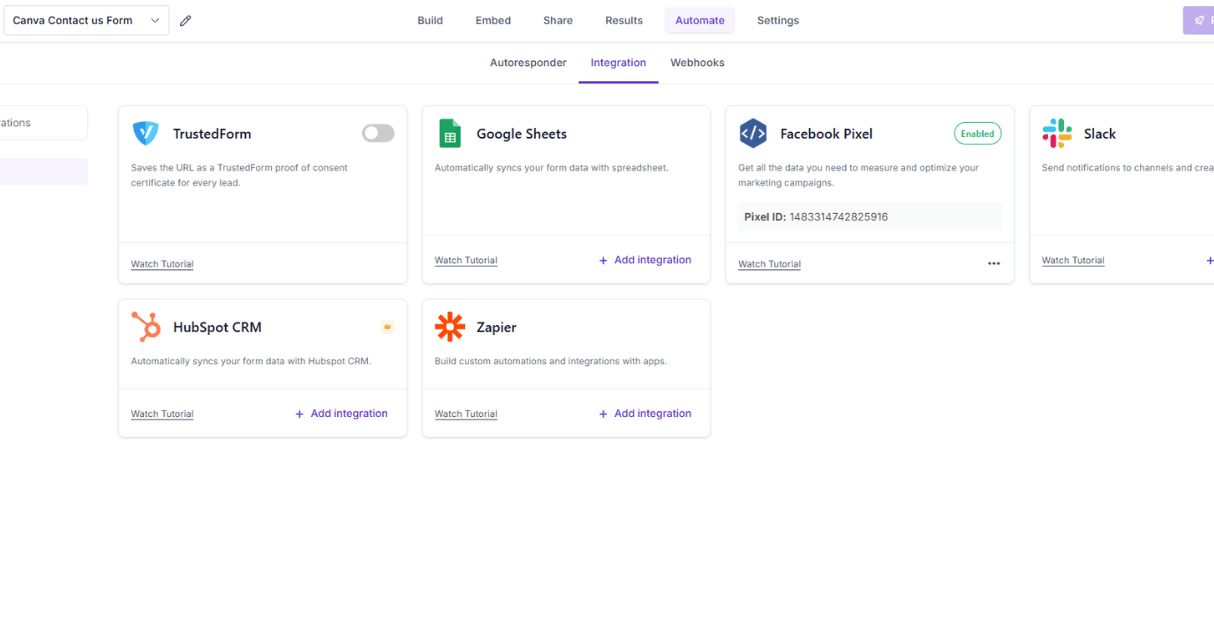This screenshot has width=1214, height=630.
Task: Open the Results tab
Action: point(624,20)
